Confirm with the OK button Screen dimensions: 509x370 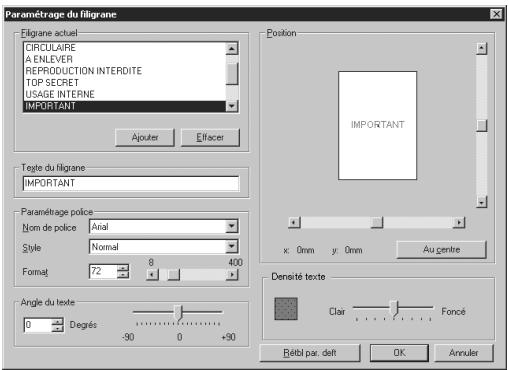click(399, 353)
